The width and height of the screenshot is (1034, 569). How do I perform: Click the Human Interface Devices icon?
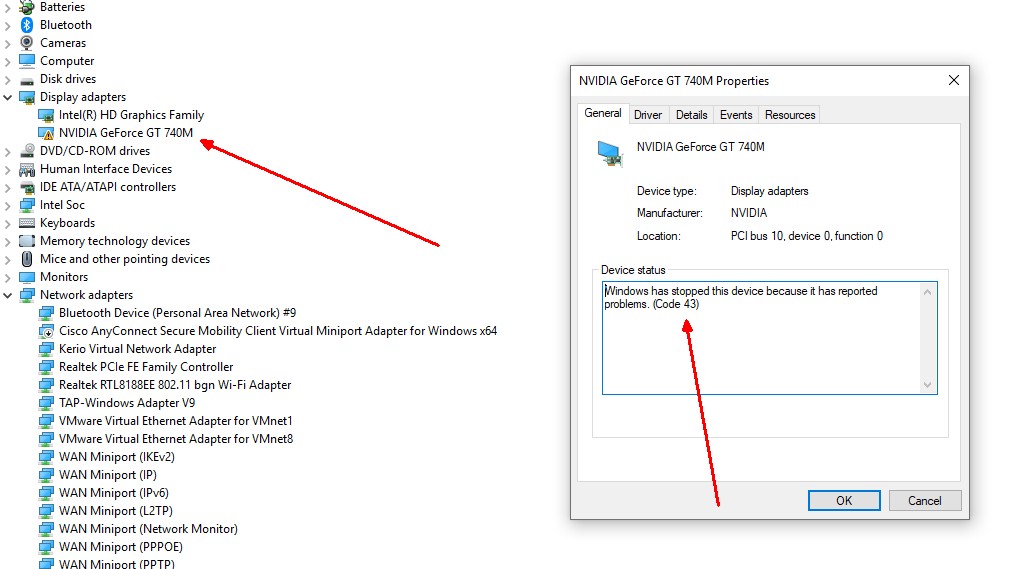coord(26,169)
